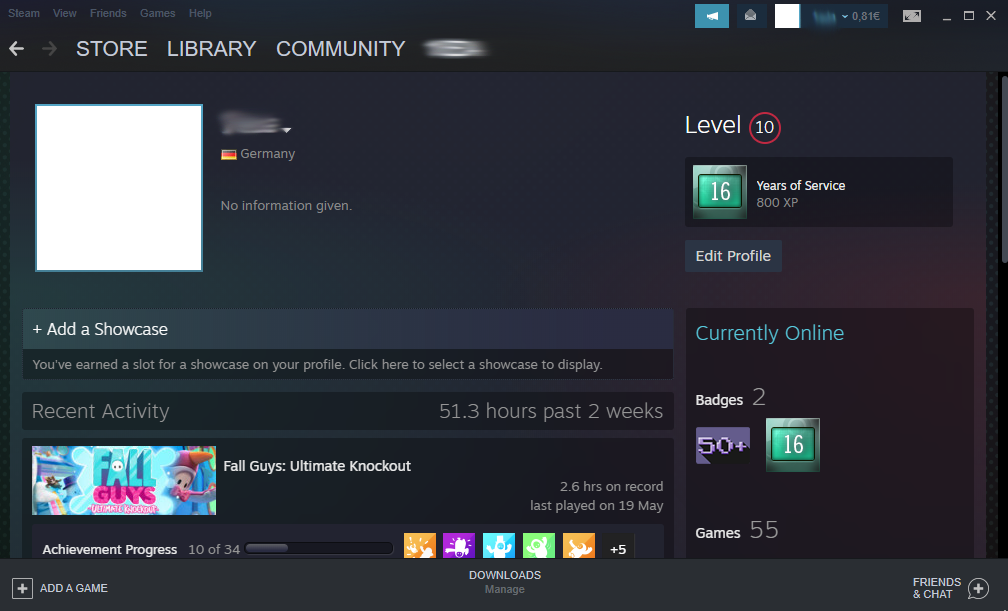
Task: Open the blurred username tab in navigation
Action: coord(456,49)
